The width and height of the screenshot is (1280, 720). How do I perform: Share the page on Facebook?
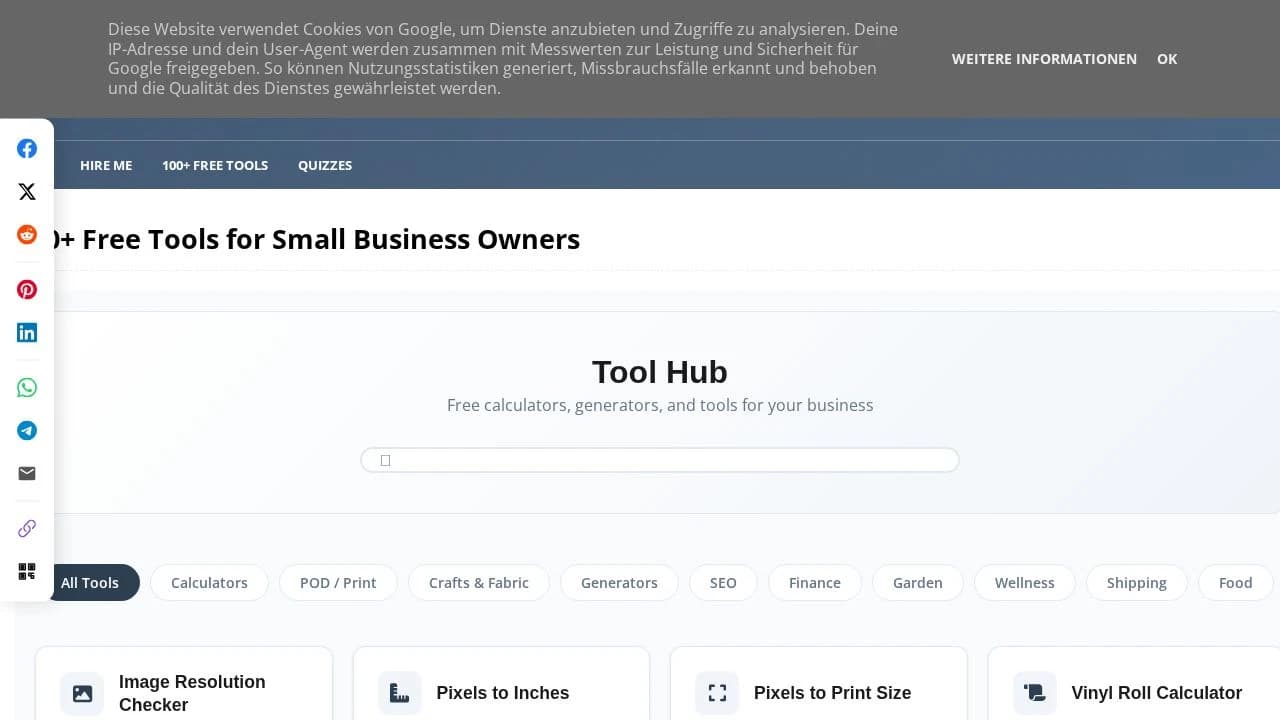[27, 148]
